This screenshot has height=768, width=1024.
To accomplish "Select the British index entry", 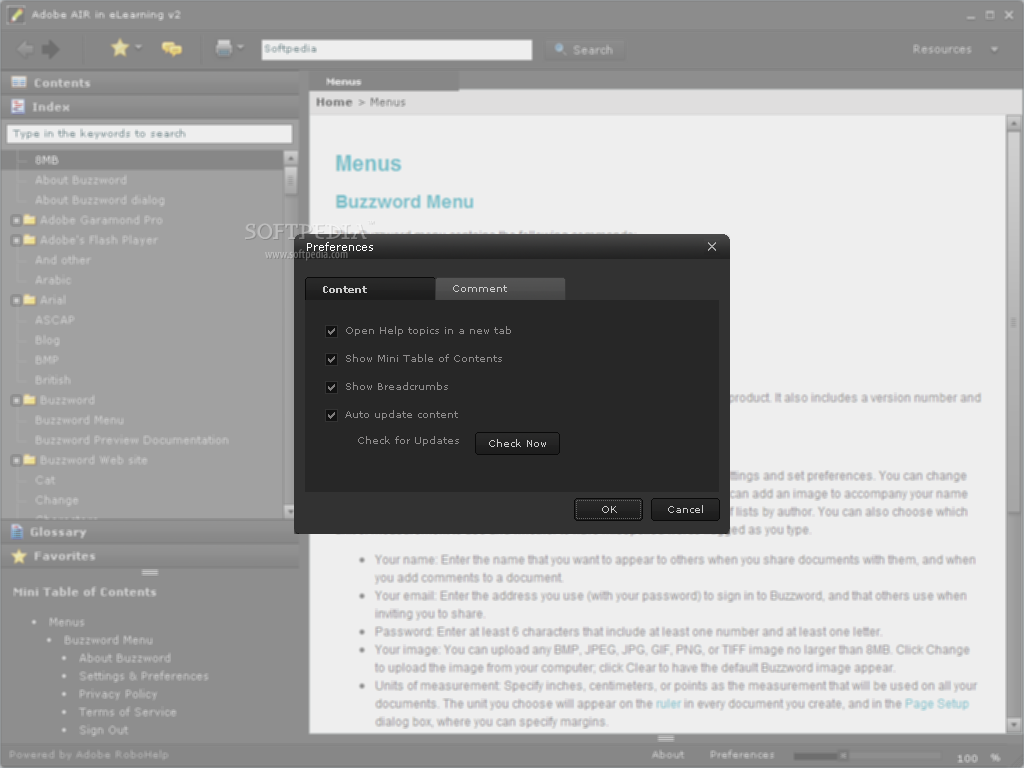I will click(x=53, y=380).
